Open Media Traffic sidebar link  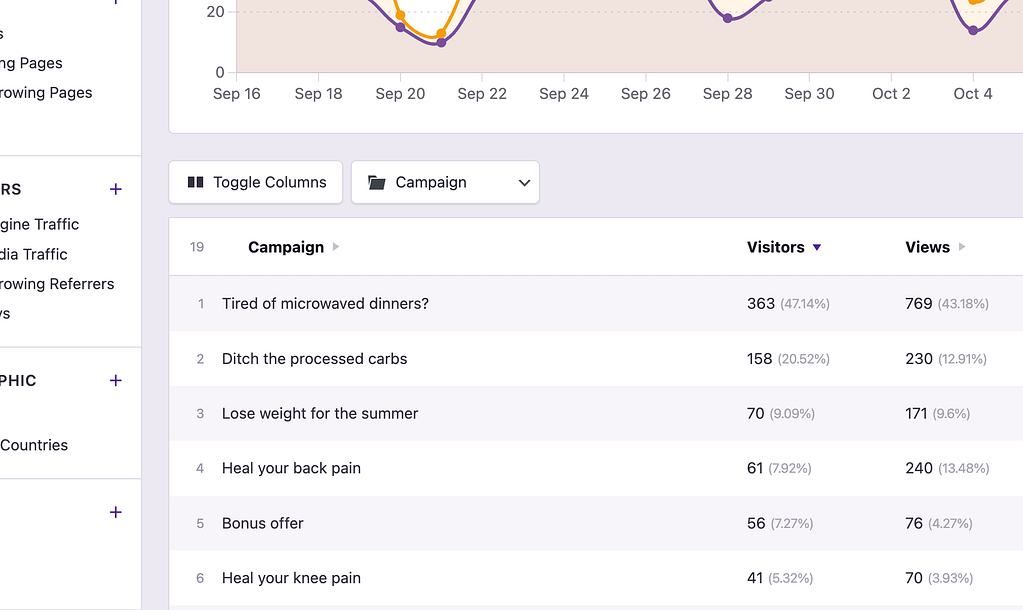[33, 254]
